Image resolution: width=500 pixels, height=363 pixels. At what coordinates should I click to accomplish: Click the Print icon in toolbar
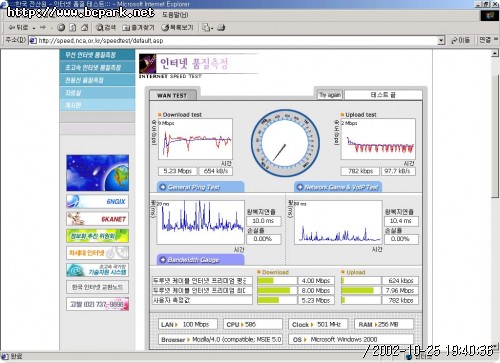pos(221,28)
